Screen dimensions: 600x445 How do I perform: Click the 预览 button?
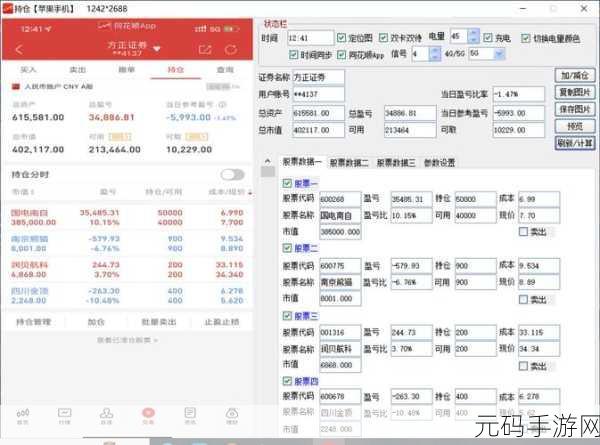(x=574, y=126)
